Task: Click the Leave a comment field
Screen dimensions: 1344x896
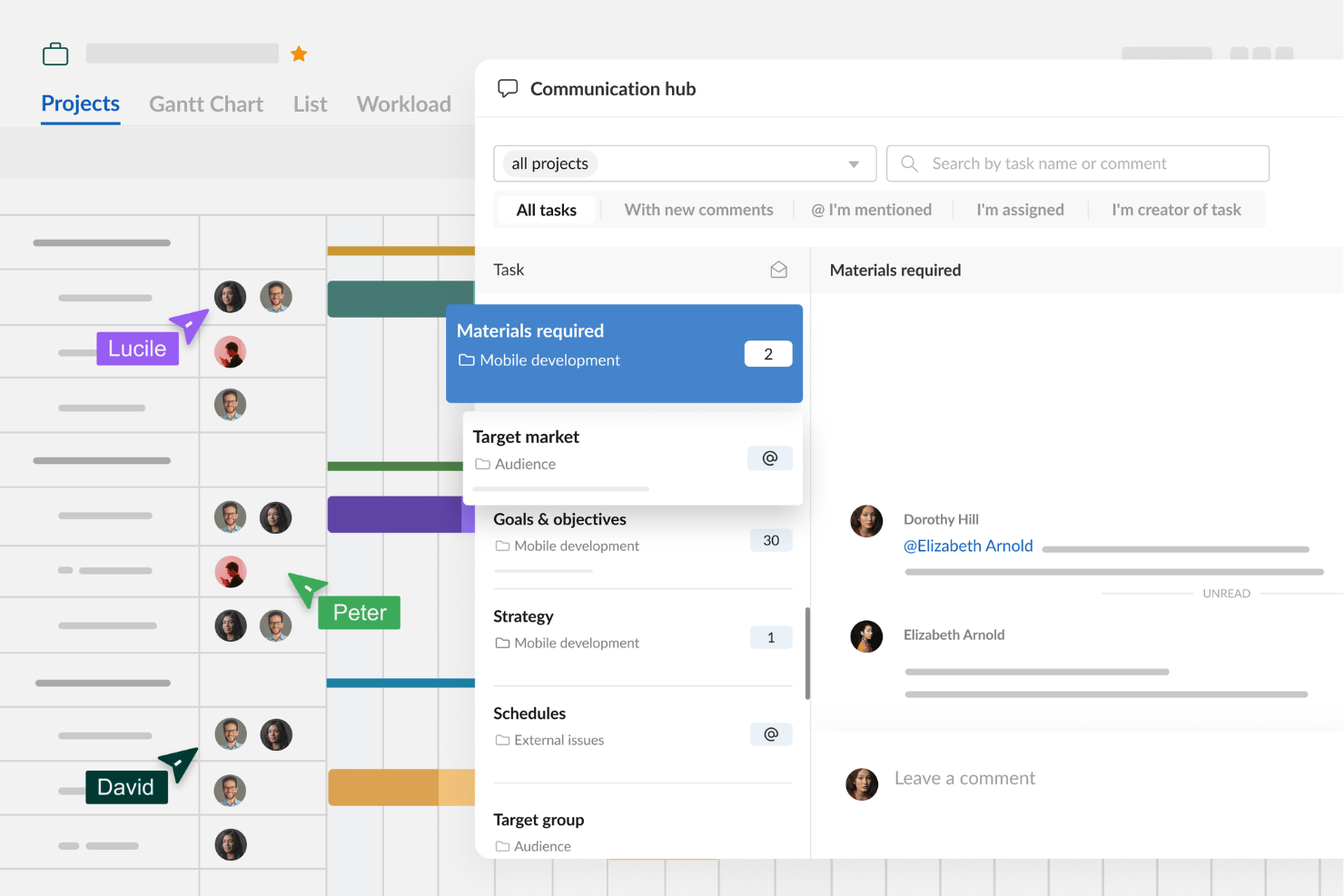Action: click(x=964, y=778)
